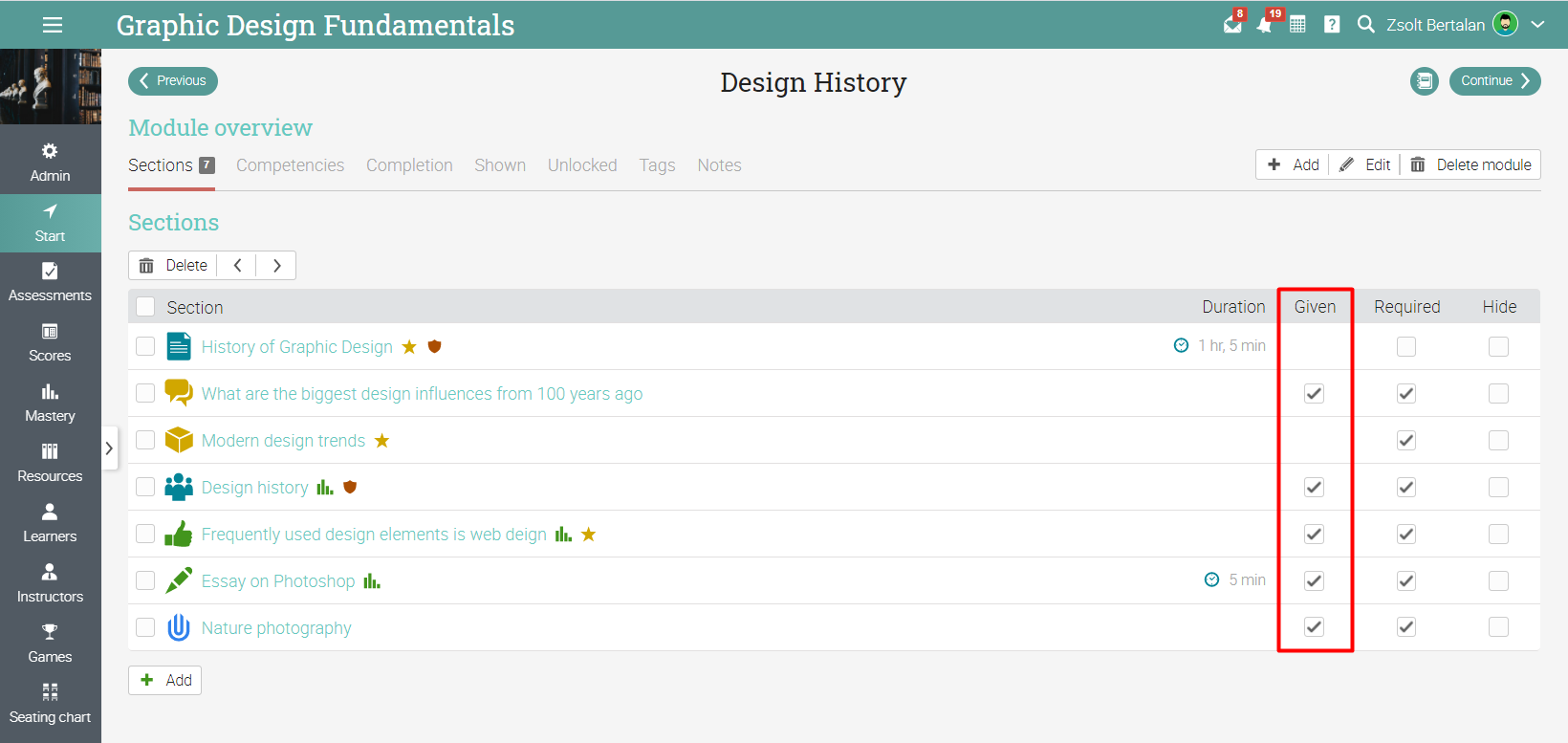1568x743 pixels.
Task: Open History of Graphic Design section
Action: tap(297, 347)
